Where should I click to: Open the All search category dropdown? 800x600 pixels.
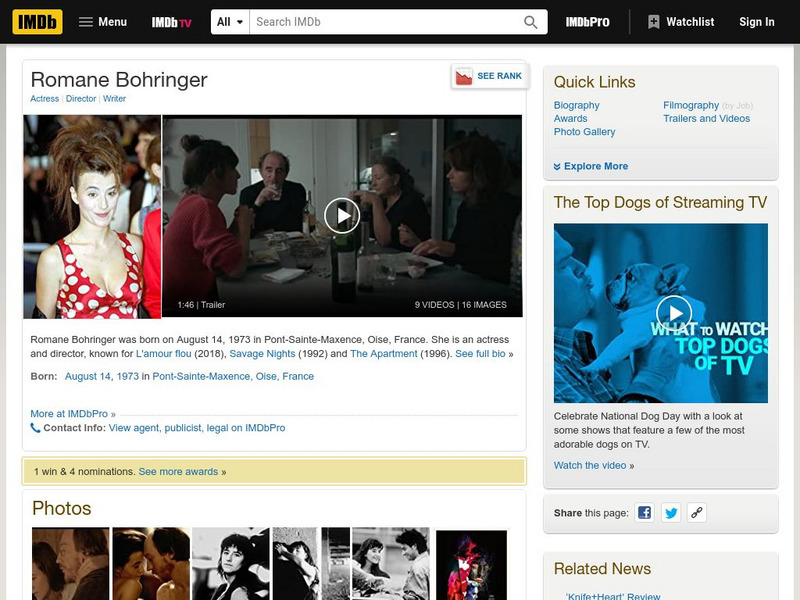[x=229, y=19]
